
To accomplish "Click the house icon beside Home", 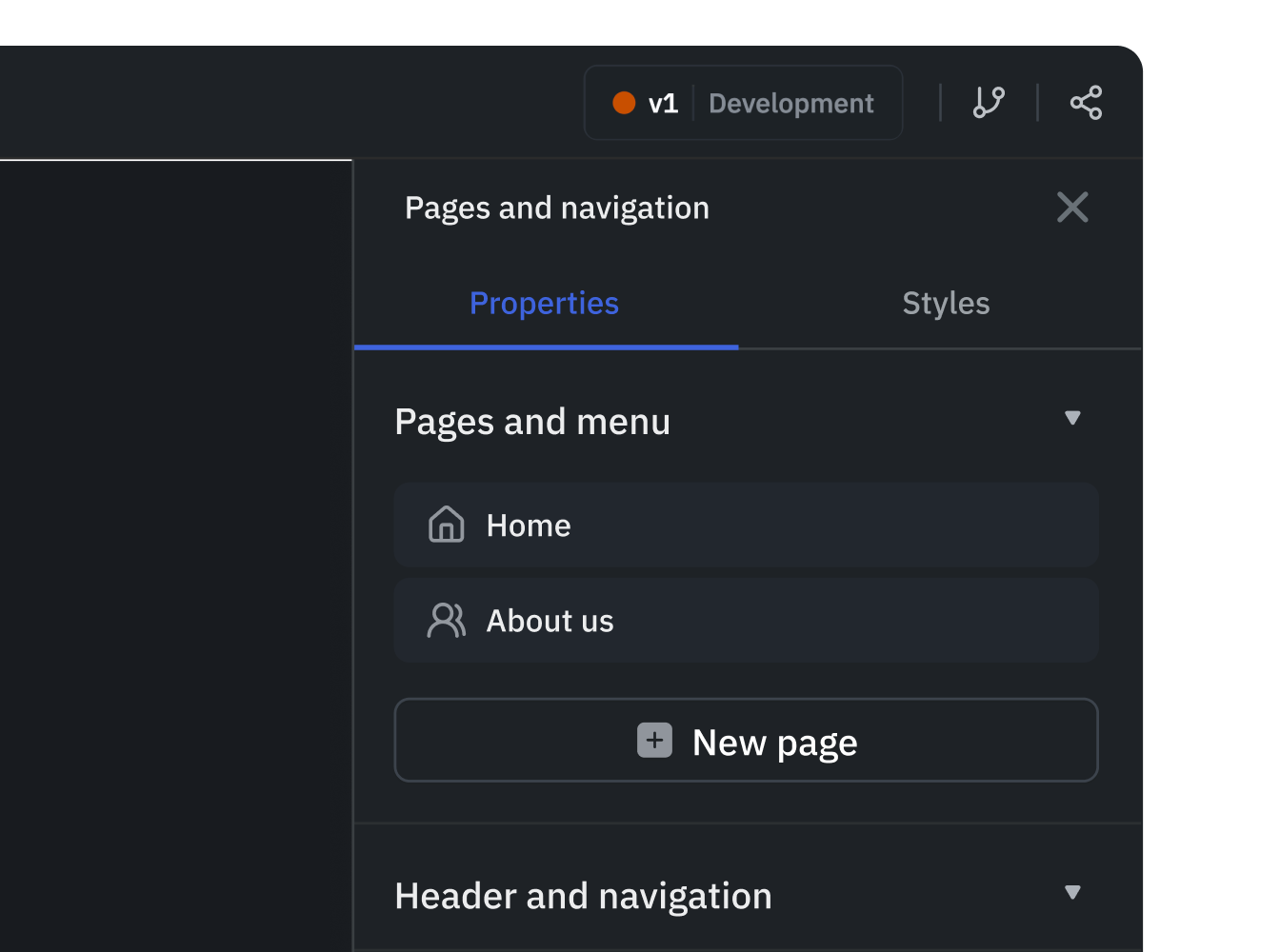I will (446, 525).
